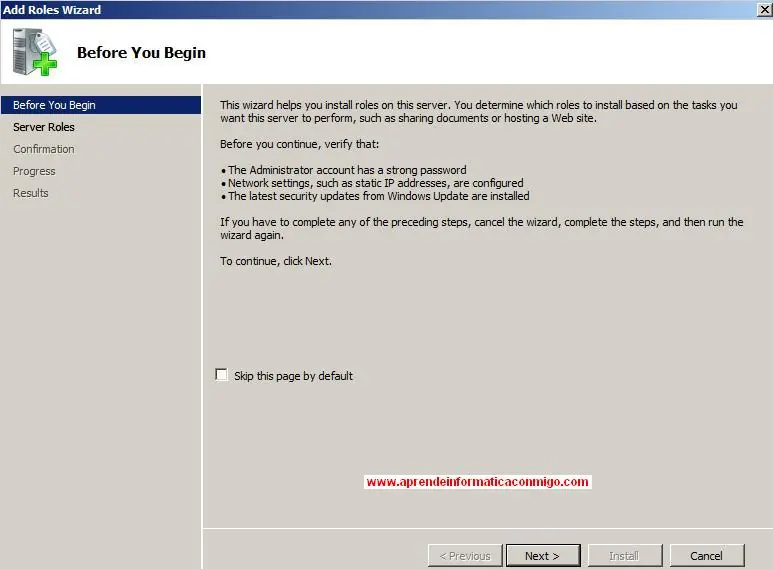The height and width of the screenshot is (569, 773).
Task: Click the latest security updates bullet
Action: (375, 196)
